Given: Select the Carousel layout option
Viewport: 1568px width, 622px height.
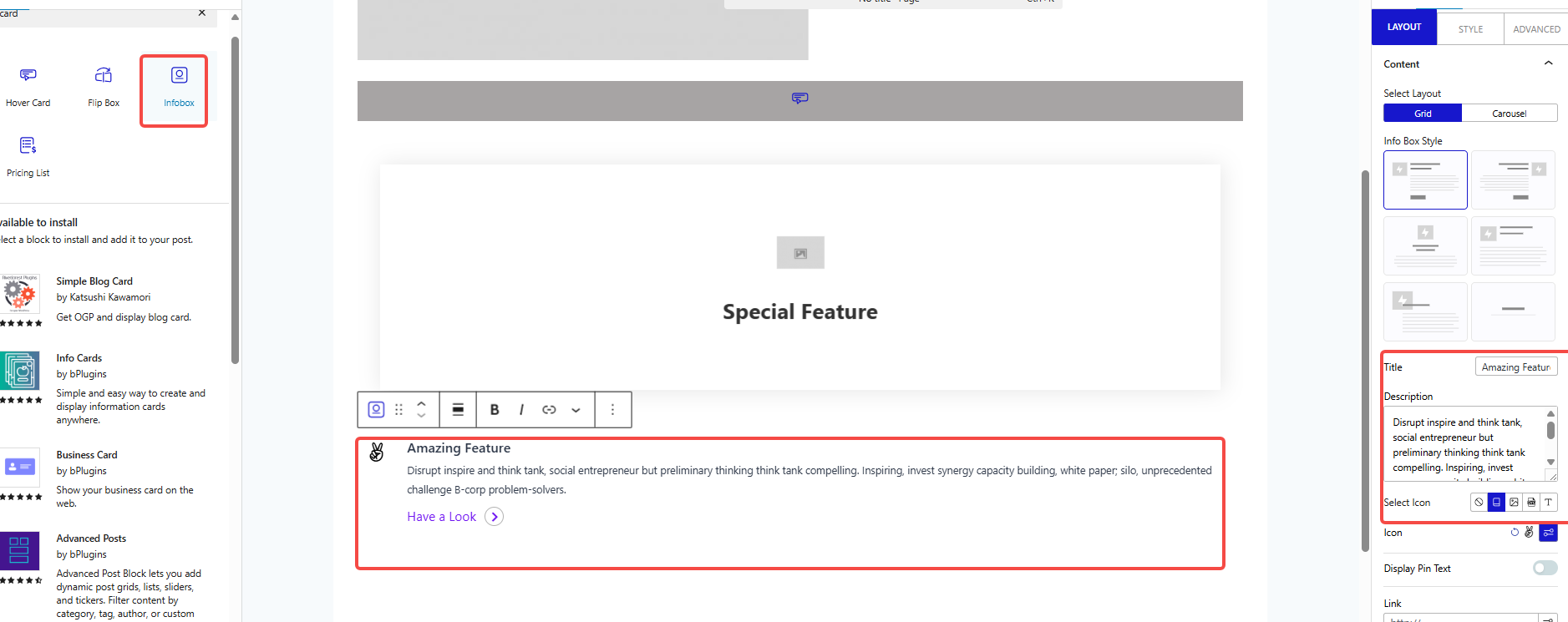Looking at the screenshot, I should pos(1510,114).
